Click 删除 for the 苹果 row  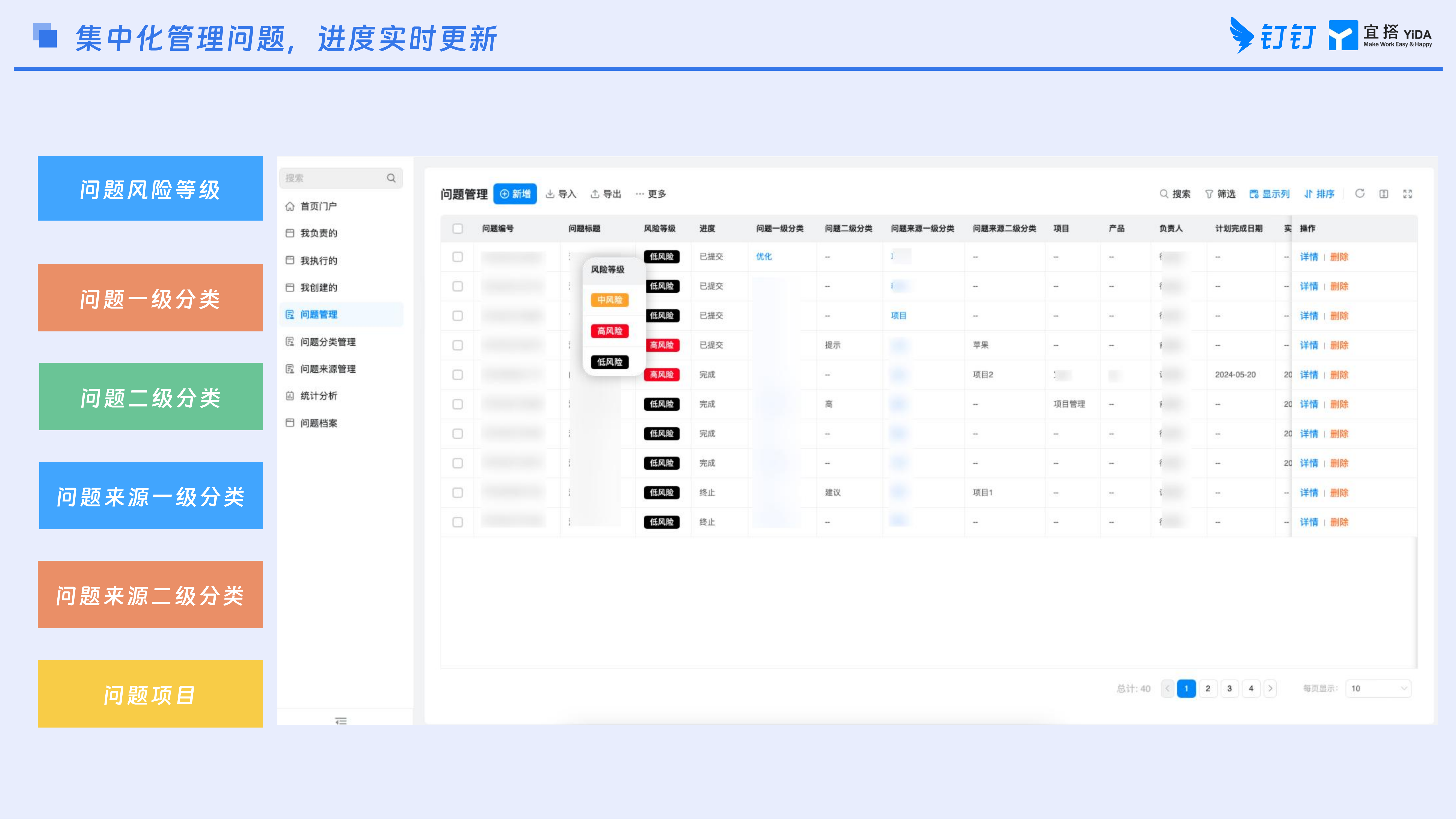(x=1339, y=345)
